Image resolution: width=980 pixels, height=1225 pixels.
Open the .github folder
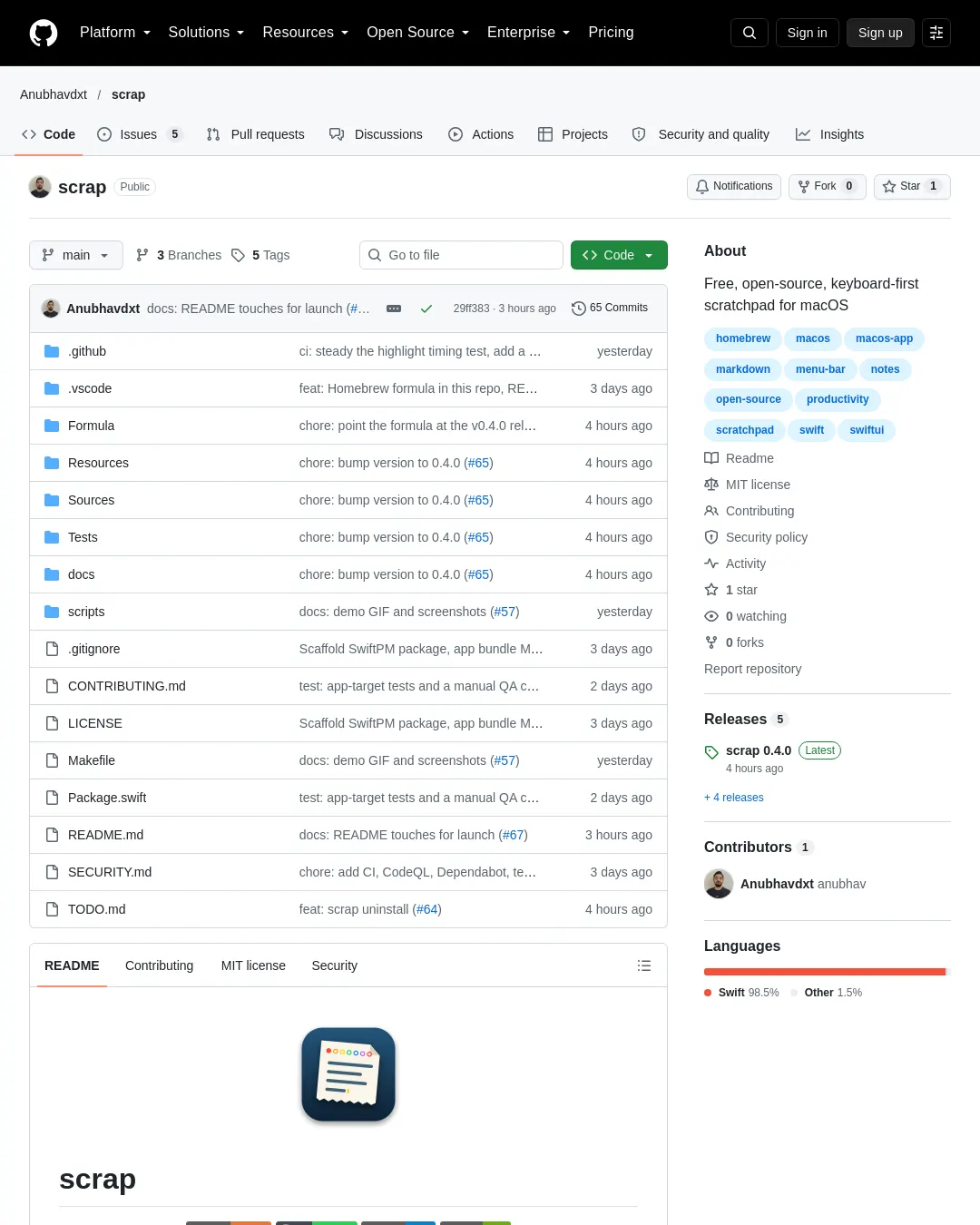[x=87, y=351]
